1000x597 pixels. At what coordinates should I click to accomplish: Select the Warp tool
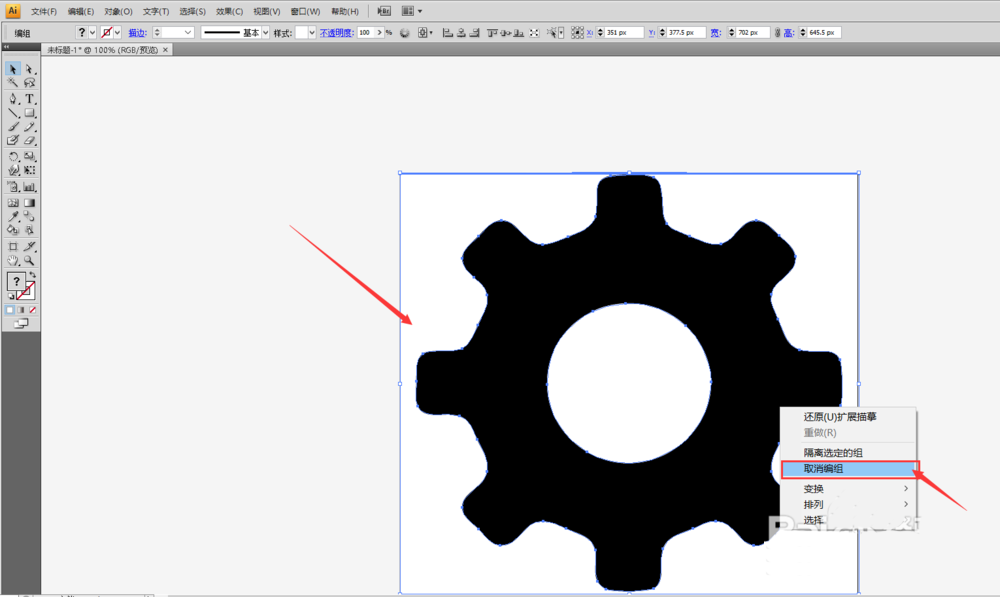click(x=13, y=170)
